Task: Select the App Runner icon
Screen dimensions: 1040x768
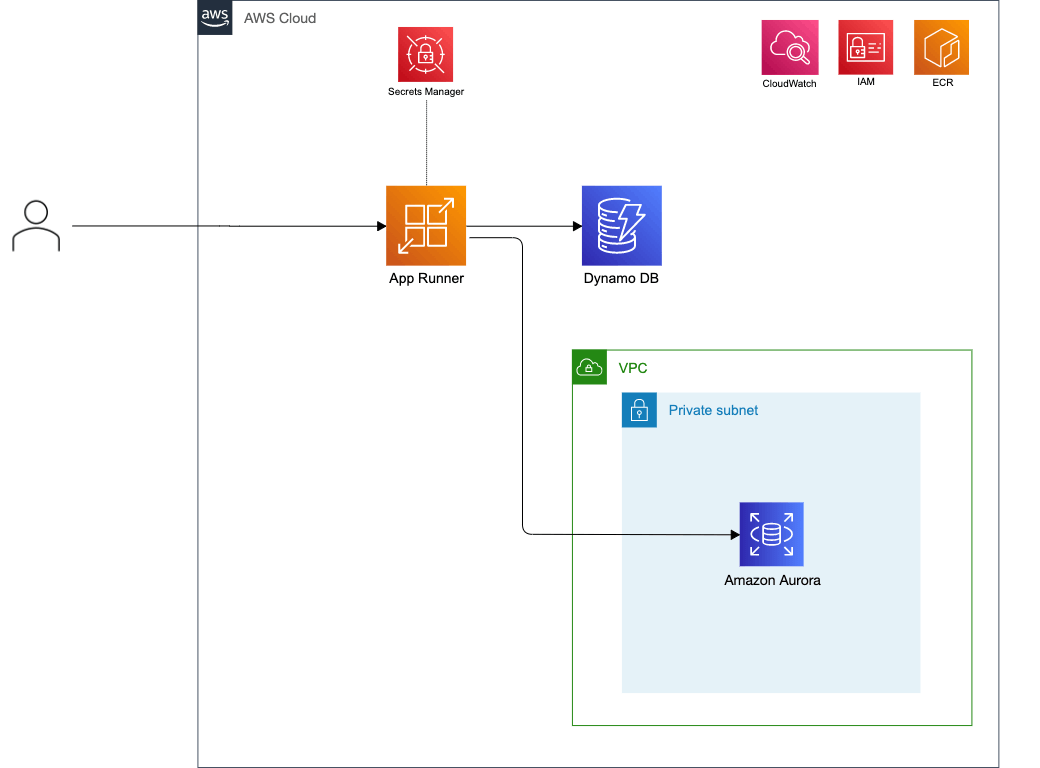Action: tap(426, 225)
